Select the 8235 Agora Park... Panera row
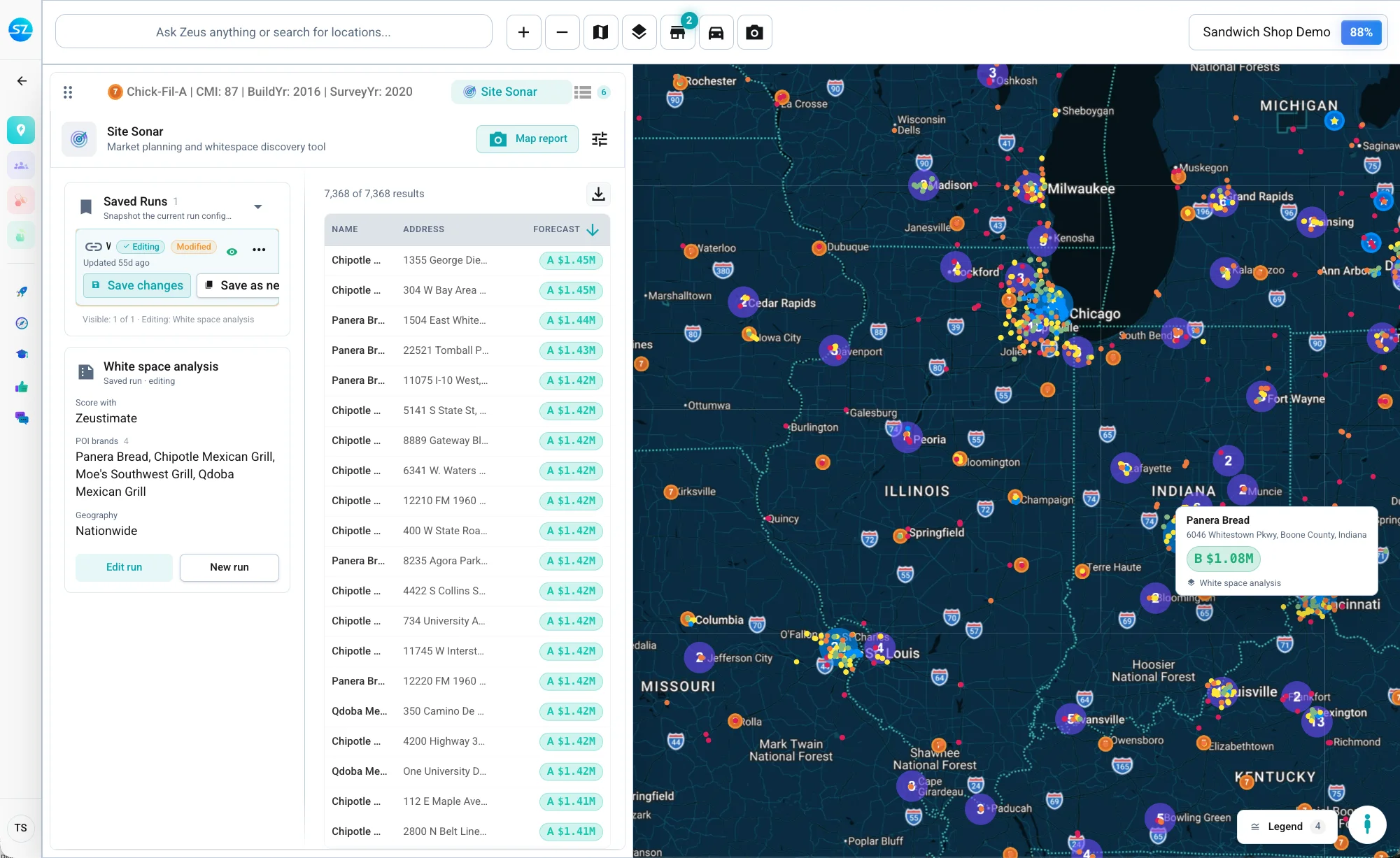 (467, 561)
